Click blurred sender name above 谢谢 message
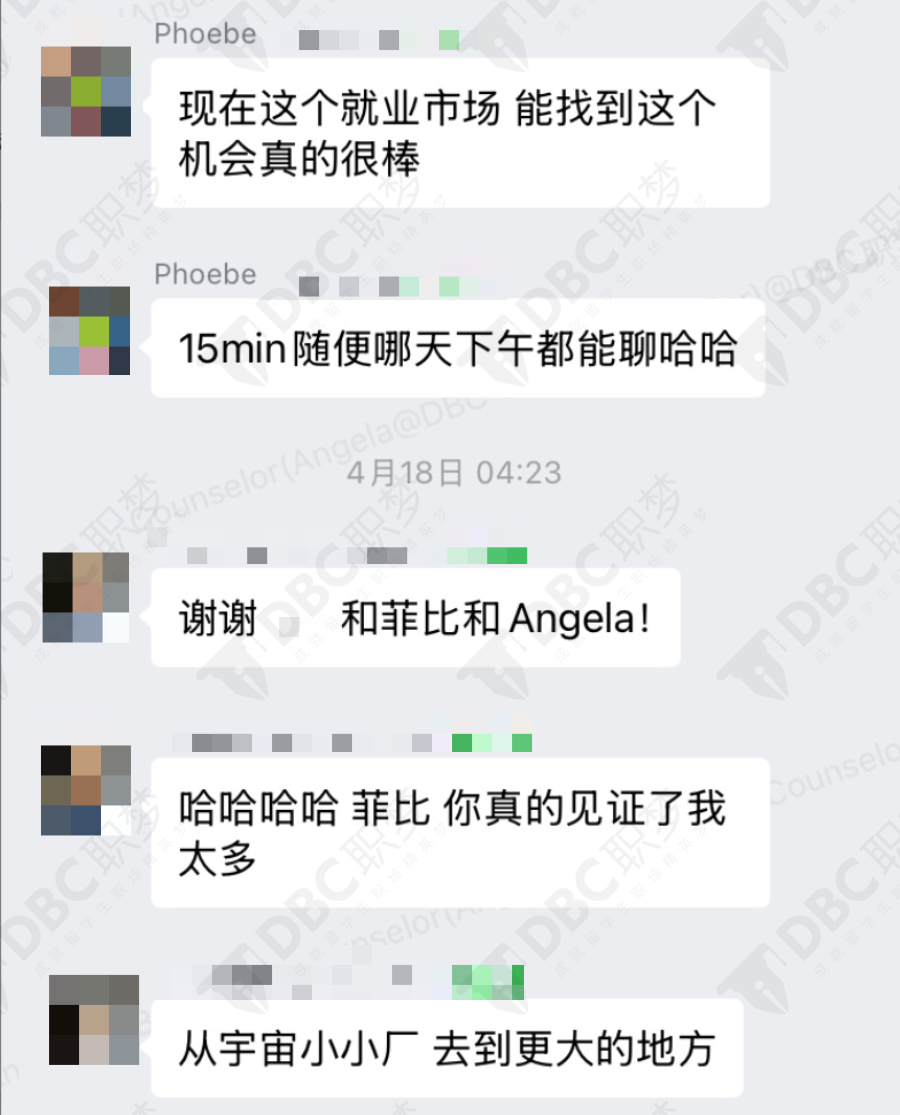The image size is (900, 1115). pyautogui.click(x=355, y=555)
